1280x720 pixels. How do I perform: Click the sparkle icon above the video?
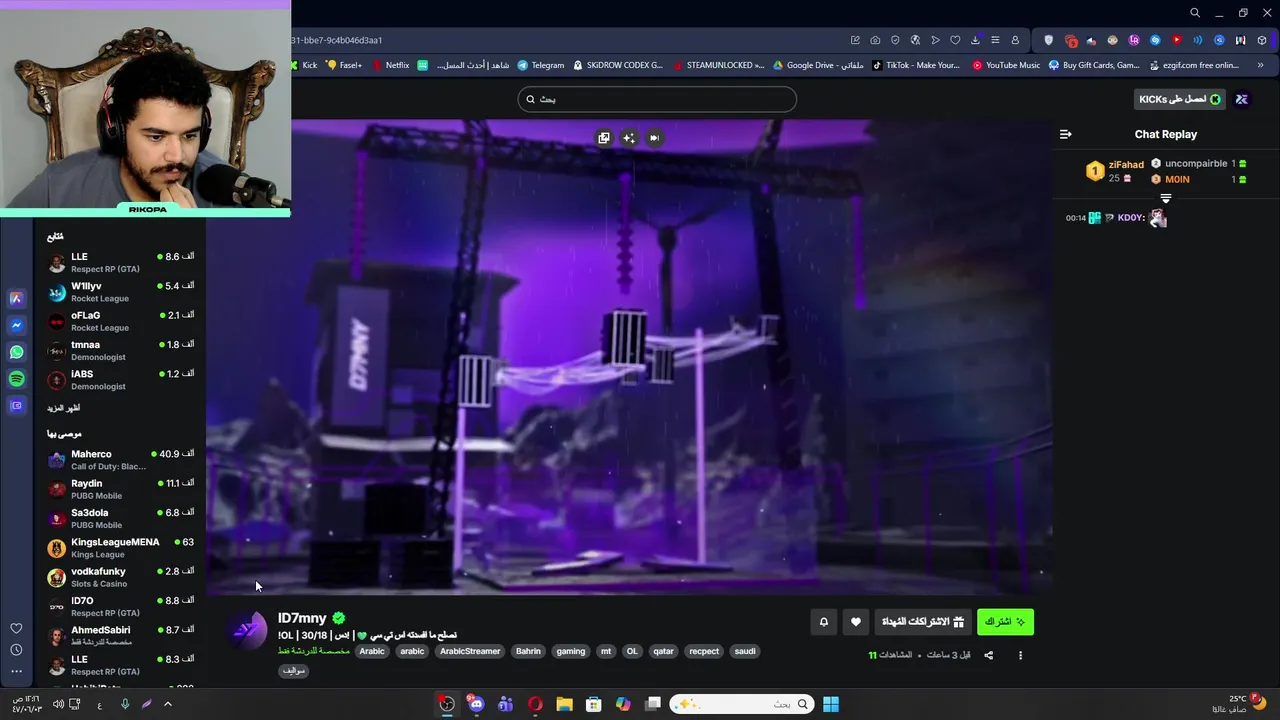click(629, 138)
